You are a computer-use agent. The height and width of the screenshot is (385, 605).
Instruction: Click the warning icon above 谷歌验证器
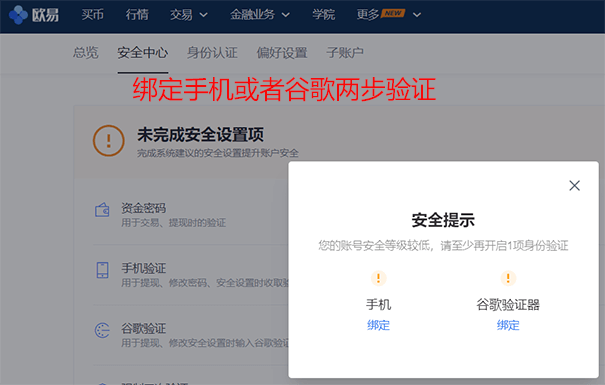point(508,278)
